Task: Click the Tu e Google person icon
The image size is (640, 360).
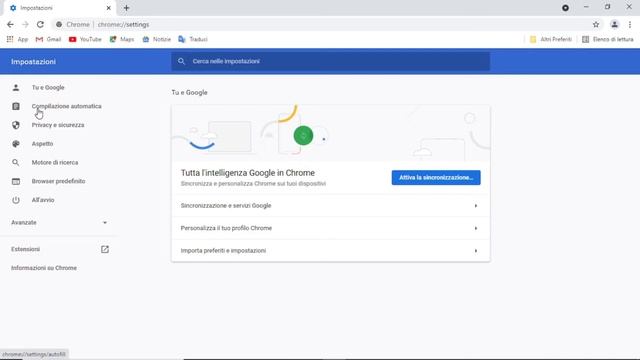Action: (x=16, y=87)
